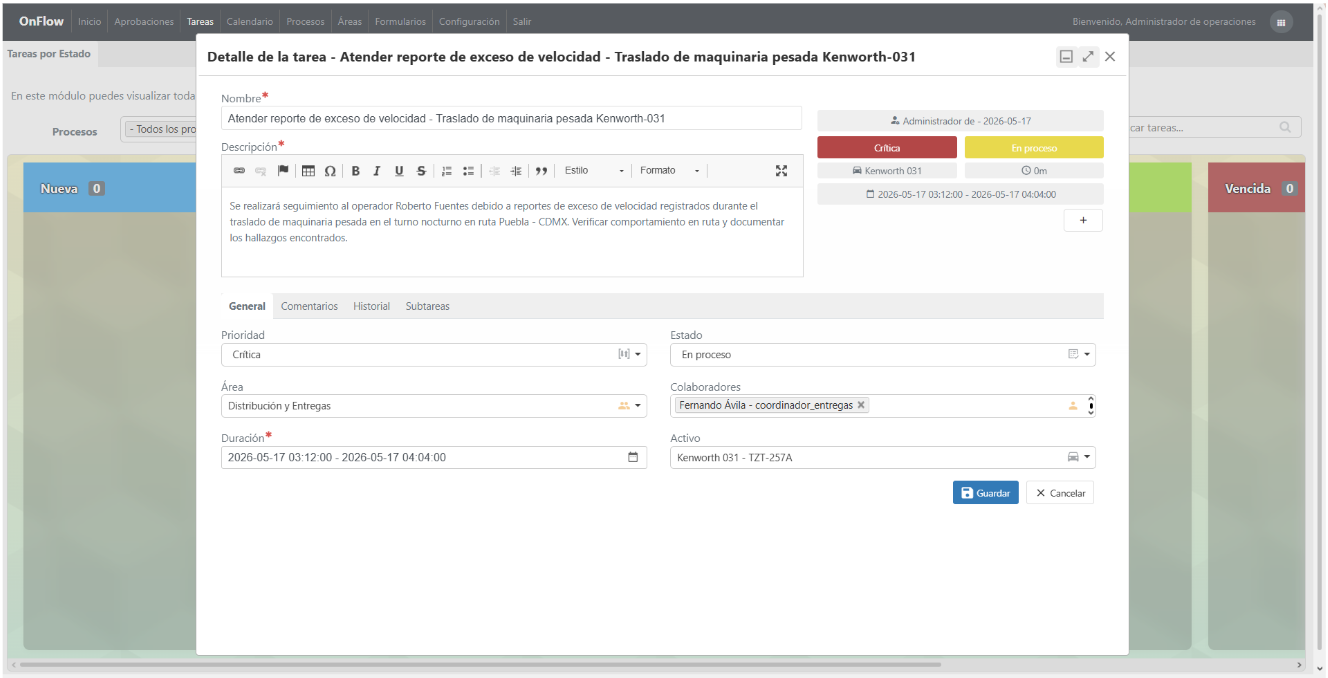Insert a special character (Omega) symbol
The width and height of the screenshot is (1328, 678).
pos(330,171)
